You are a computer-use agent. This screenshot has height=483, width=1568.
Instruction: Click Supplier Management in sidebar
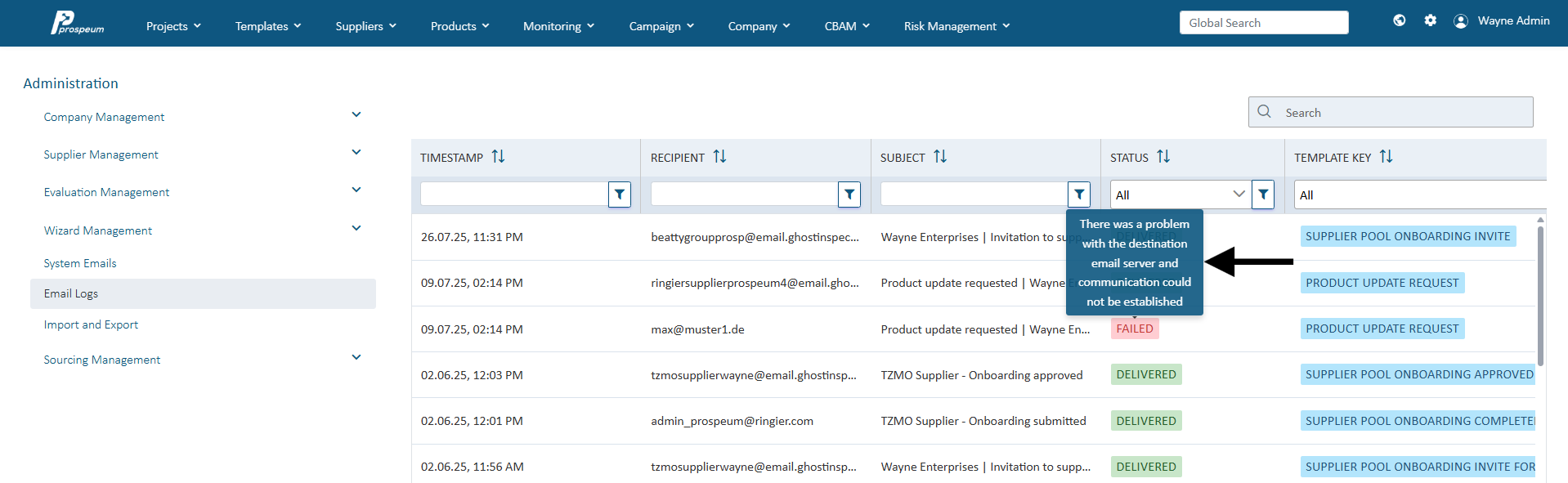[101, 154]
